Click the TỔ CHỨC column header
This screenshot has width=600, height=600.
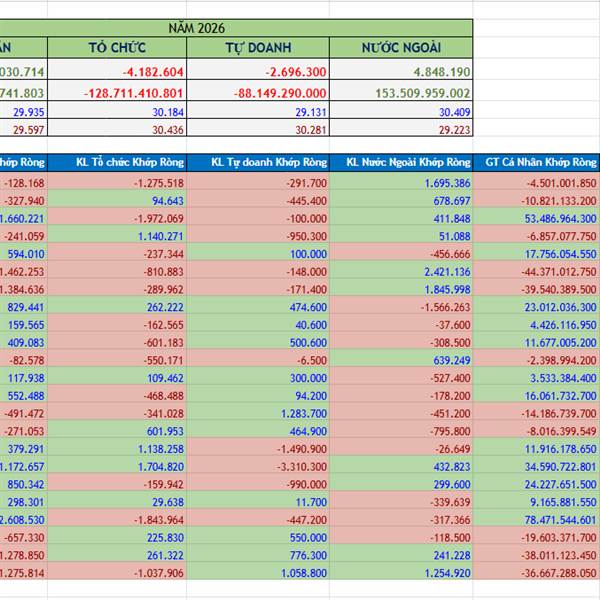pyautogui.click(x=117, y=48)
